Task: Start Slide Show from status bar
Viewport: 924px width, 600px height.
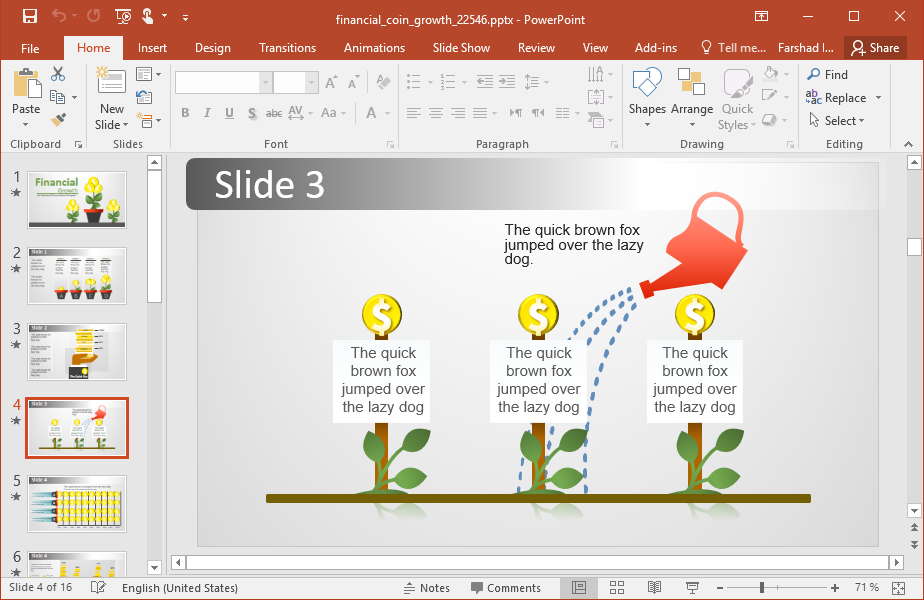Action: pos(692,588)
